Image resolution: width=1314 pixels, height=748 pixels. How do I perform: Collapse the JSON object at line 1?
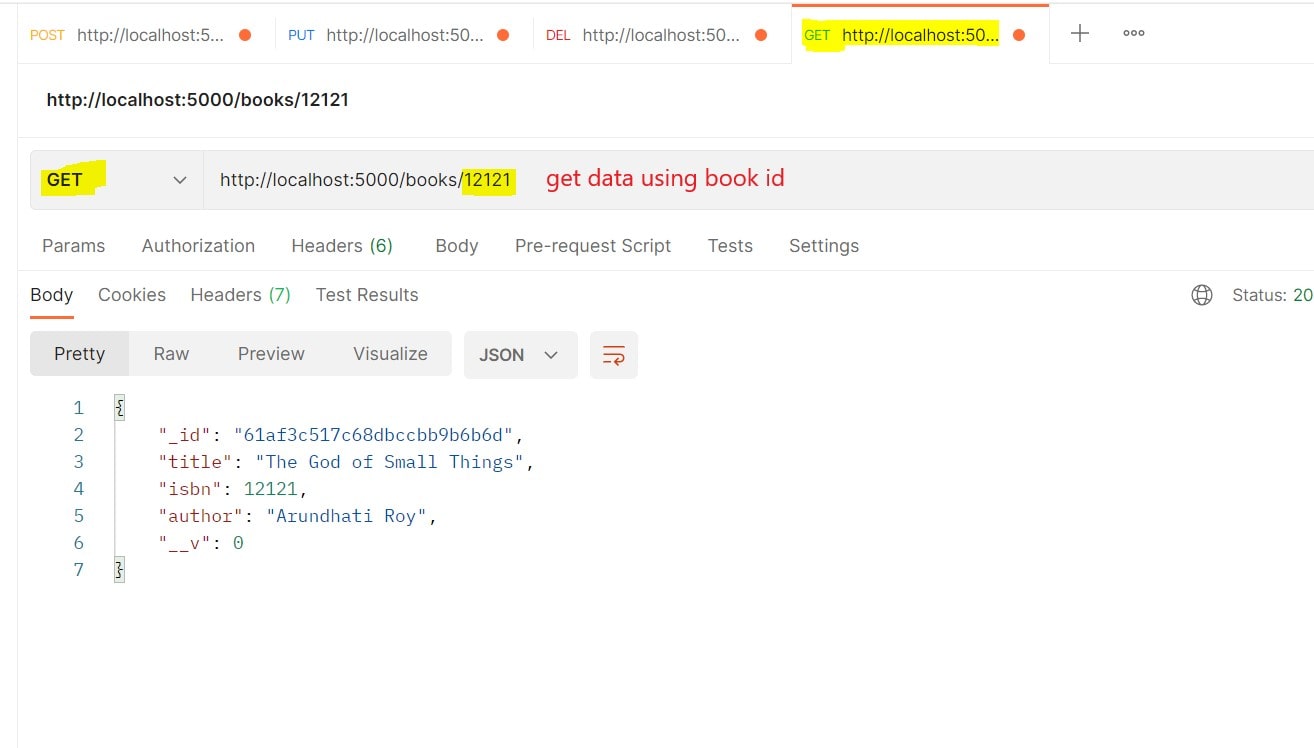click(118, 404)
